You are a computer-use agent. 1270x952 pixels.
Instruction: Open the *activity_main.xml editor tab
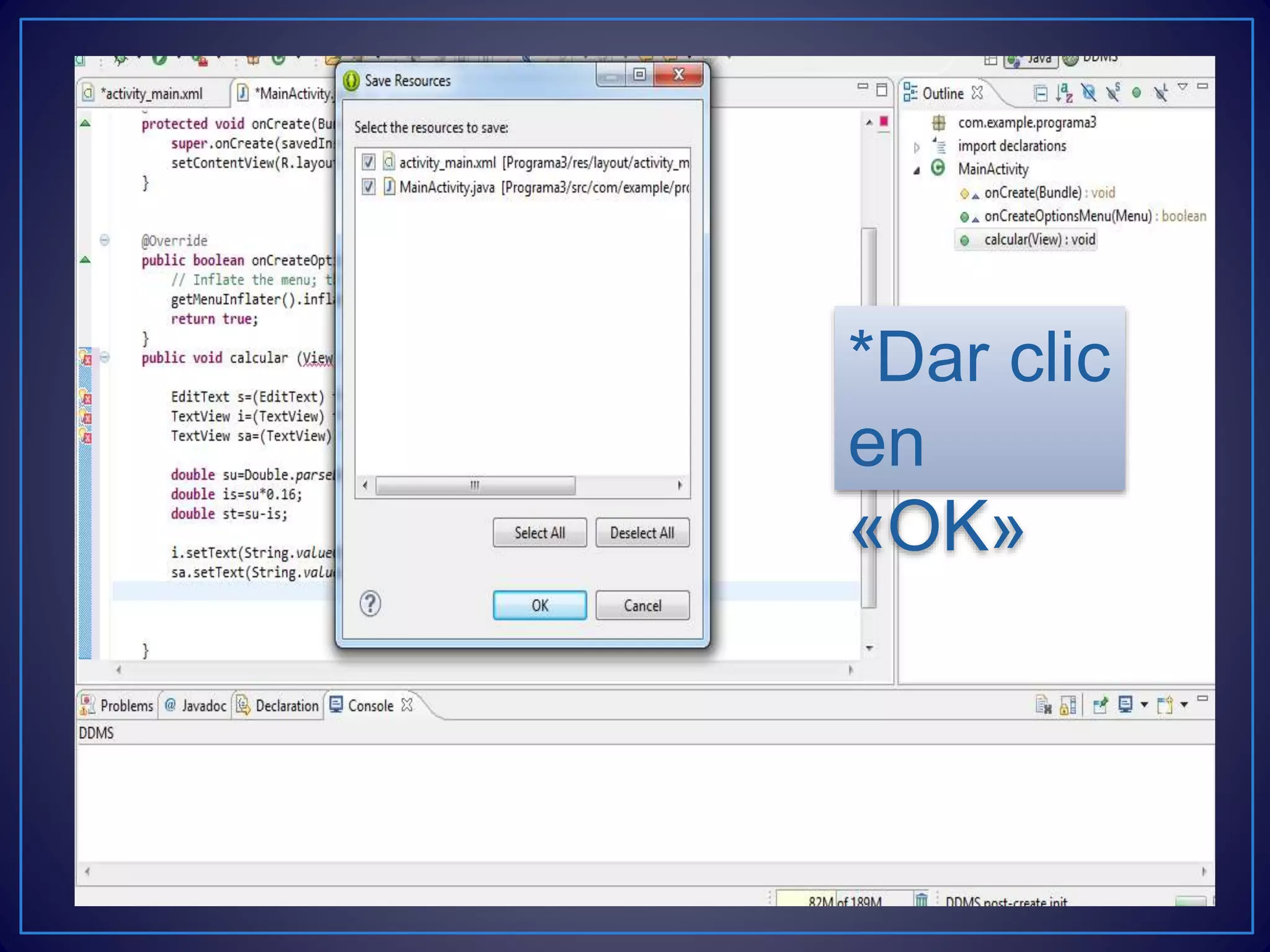pyautogui.click(x=153, y=94)
